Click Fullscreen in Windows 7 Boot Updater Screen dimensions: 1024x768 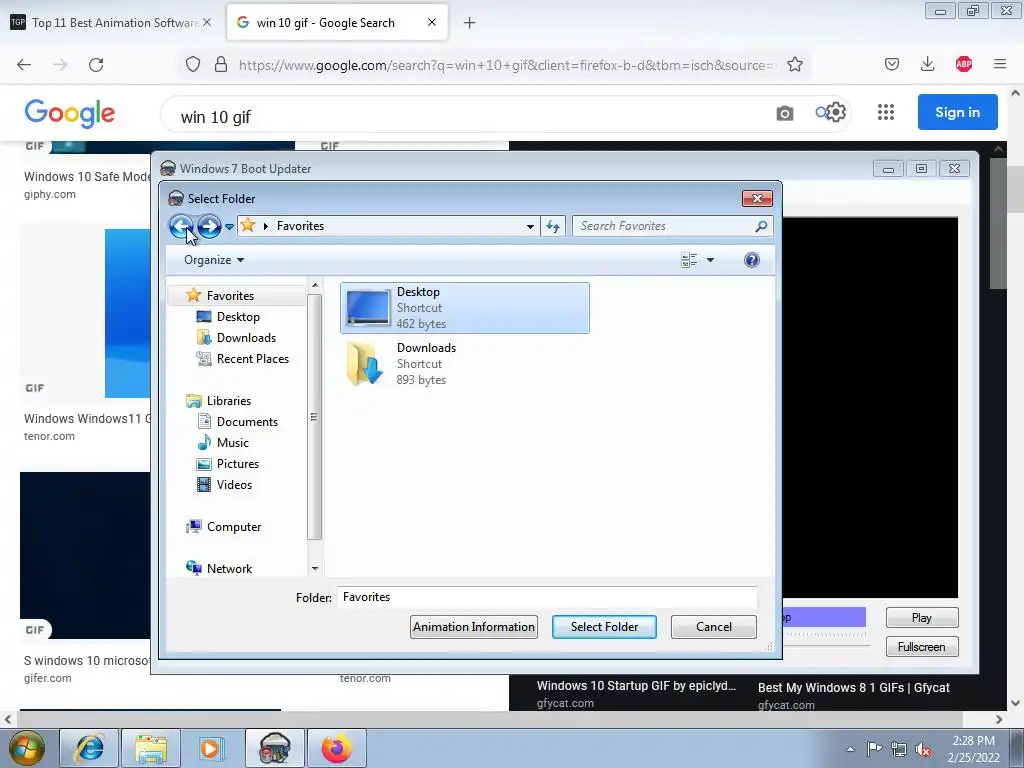(922, 647)
